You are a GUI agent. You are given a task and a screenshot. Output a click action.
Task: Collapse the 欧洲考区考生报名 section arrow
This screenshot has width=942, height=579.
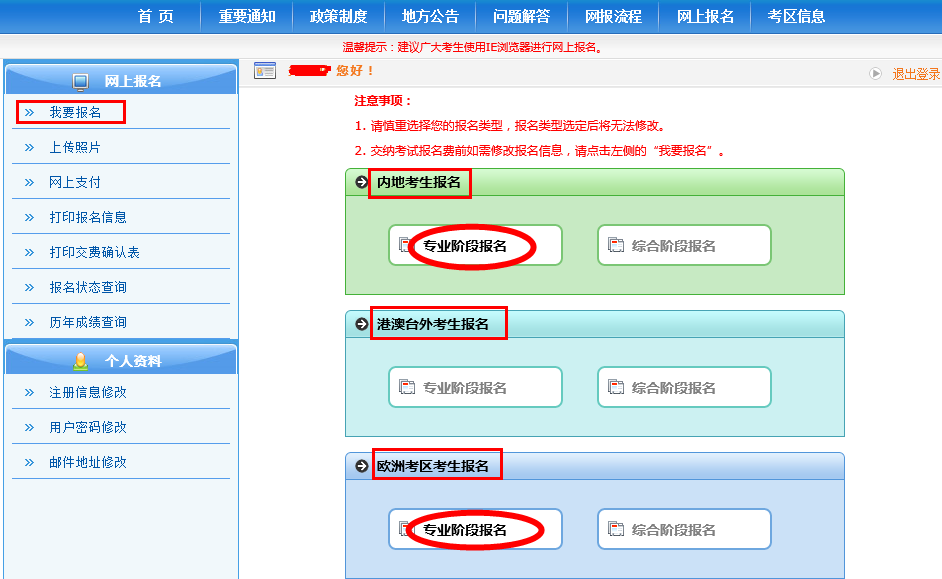362,466
